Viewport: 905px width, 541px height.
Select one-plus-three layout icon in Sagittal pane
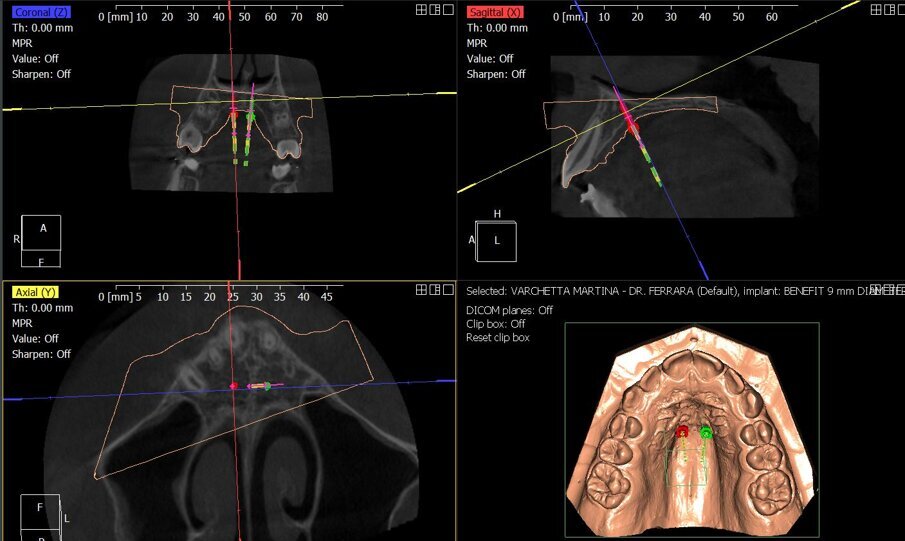pyautogui.click(x=889, y=10)
